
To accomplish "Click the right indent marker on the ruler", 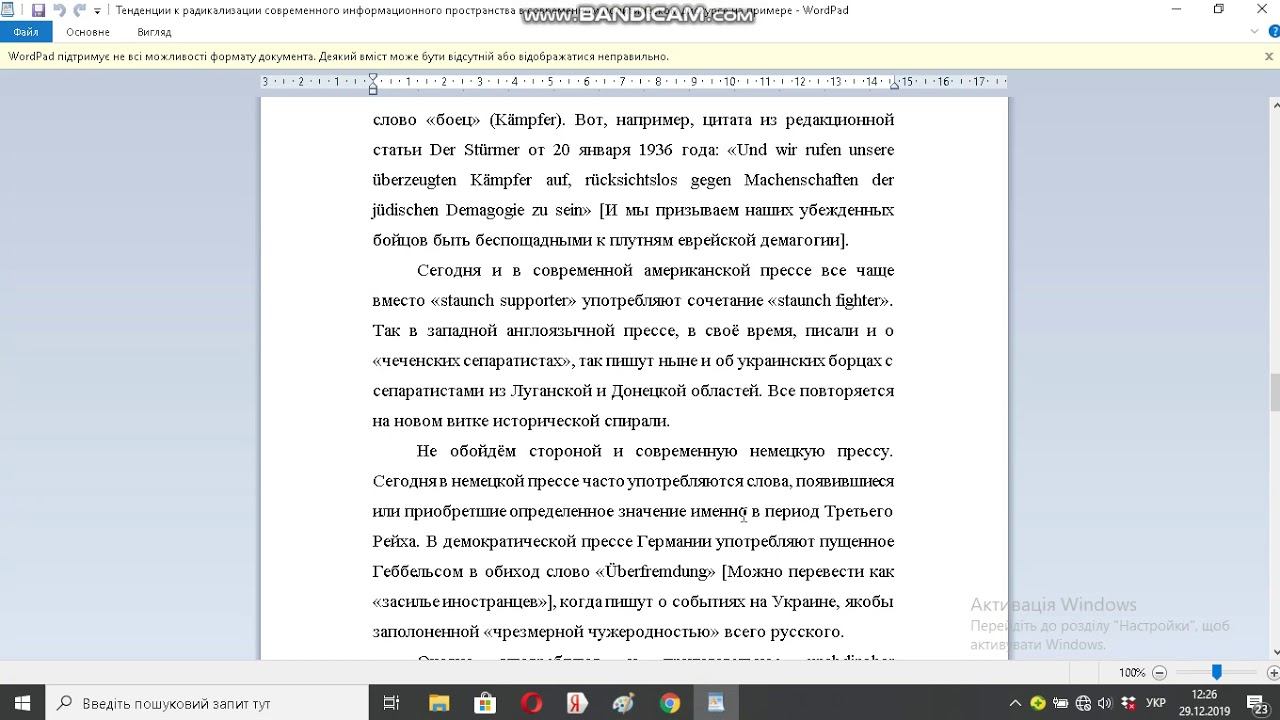I will [x=895, y=85].
